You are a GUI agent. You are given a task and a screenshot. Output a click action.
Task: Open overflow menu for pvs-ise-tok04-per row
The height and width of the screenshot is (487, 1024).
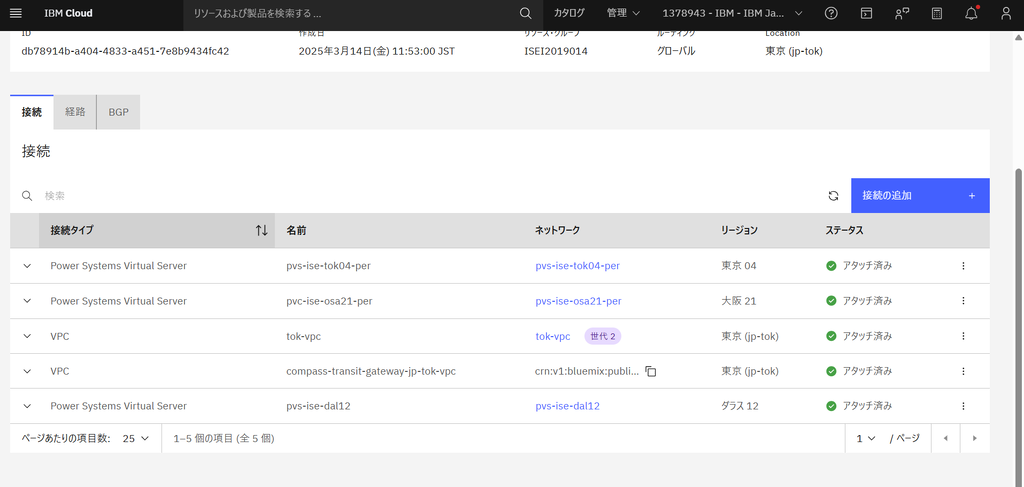(x=963, y=266)
